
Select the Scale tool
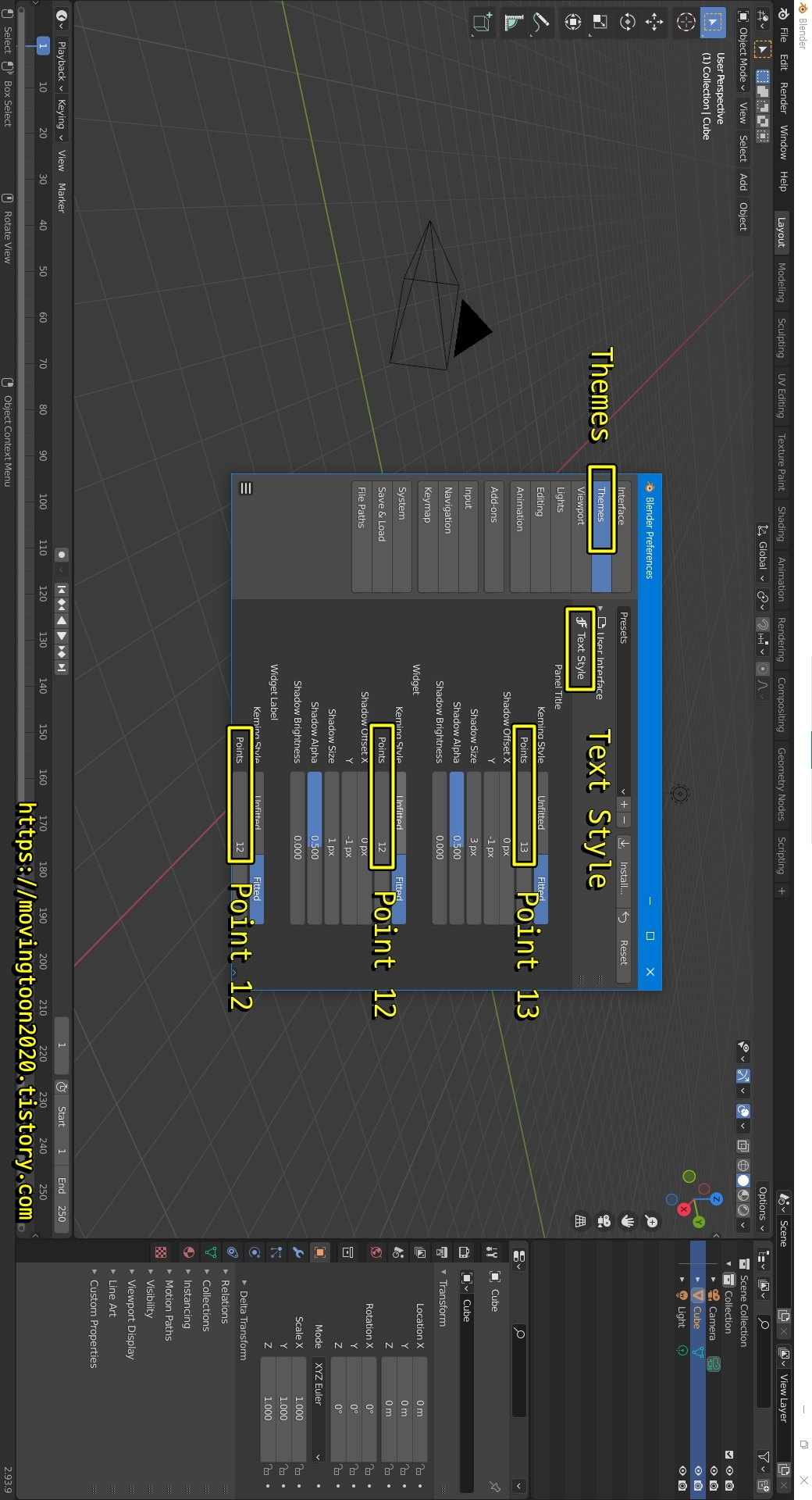[x=600, y=22]
